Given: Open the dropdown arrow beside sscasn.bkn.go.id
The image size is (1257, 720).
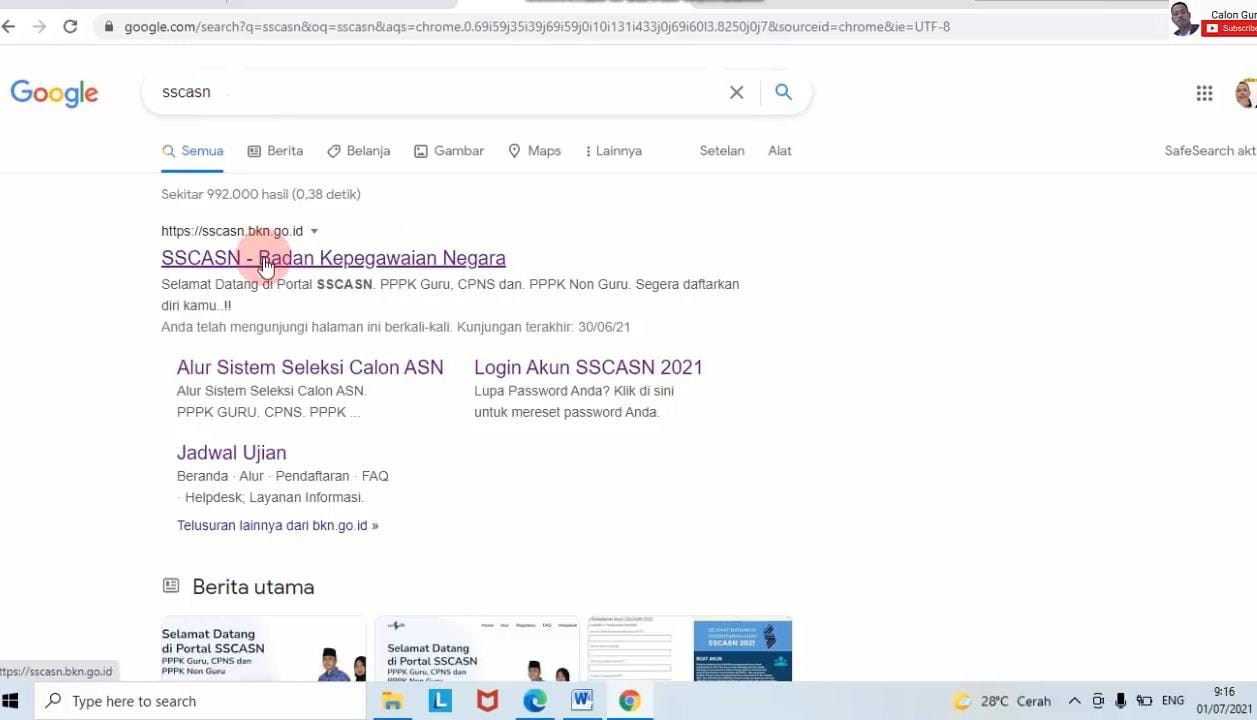Looking at the screenshot, I should (x=313, y=231).
